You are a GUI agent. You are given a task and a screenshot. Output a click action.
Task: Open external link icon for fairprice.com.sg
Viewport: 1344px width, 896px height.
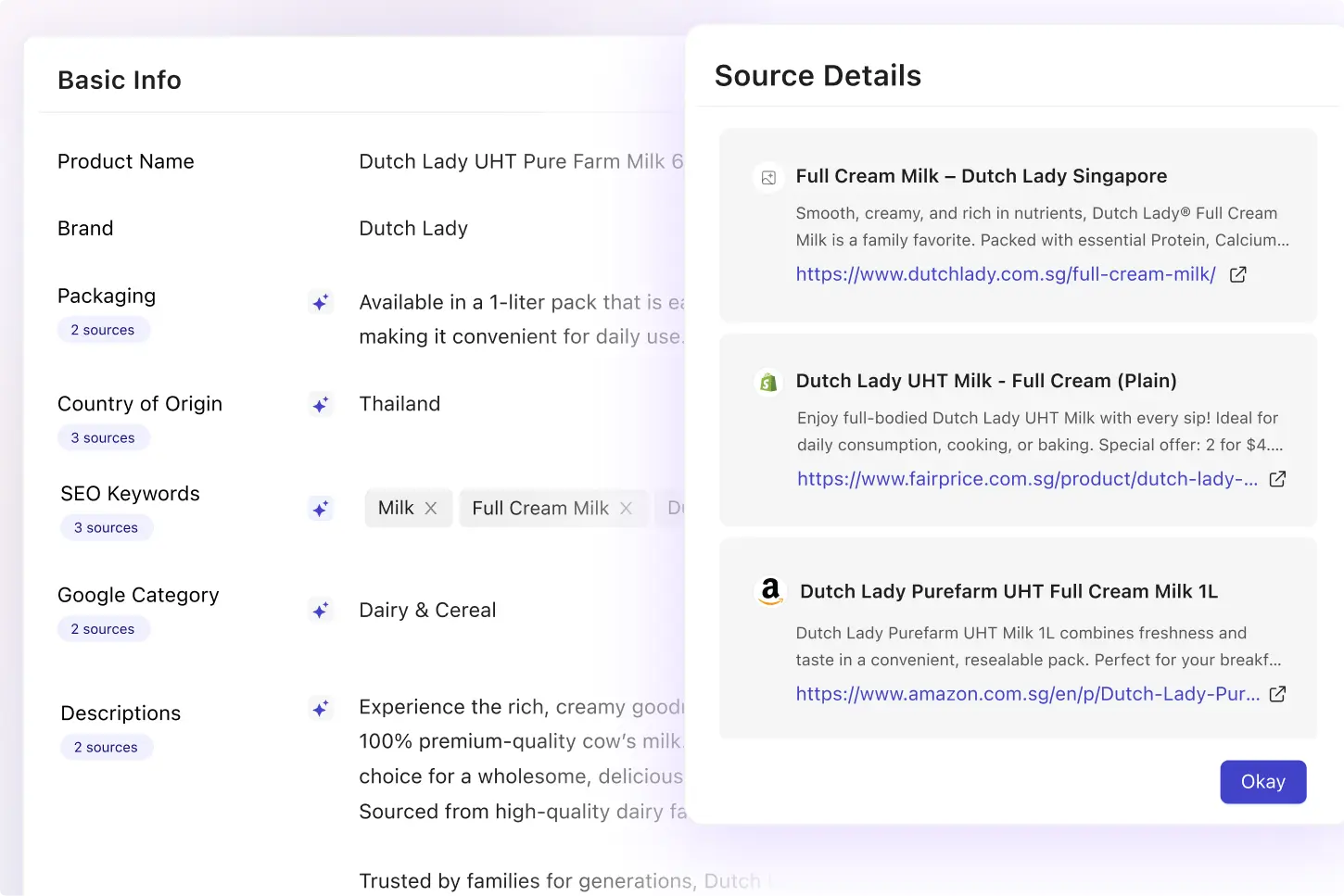coord(1277,479)
